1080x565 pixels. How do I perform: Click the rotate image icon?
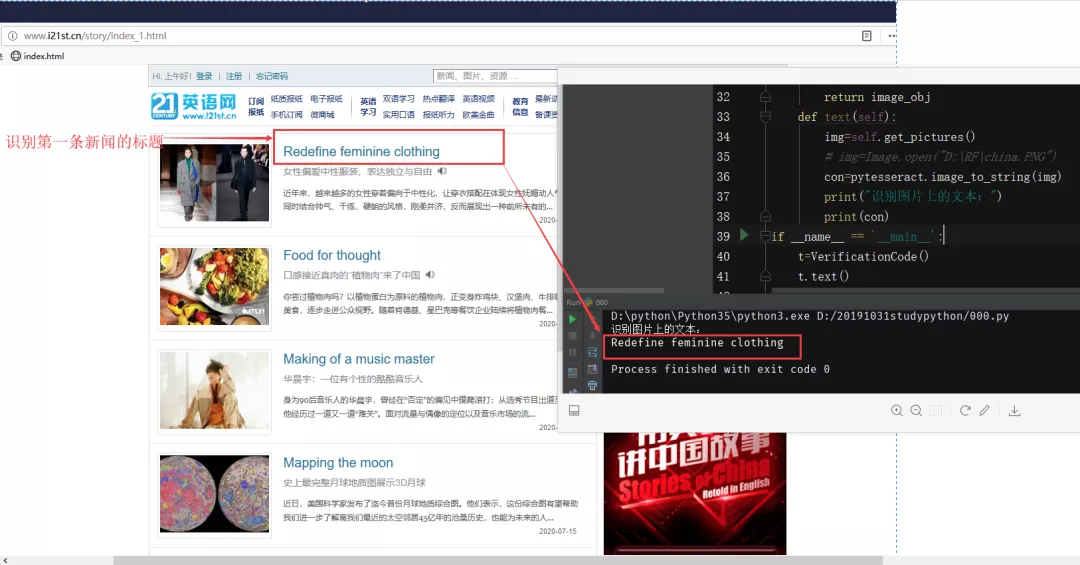pos(965,411)
